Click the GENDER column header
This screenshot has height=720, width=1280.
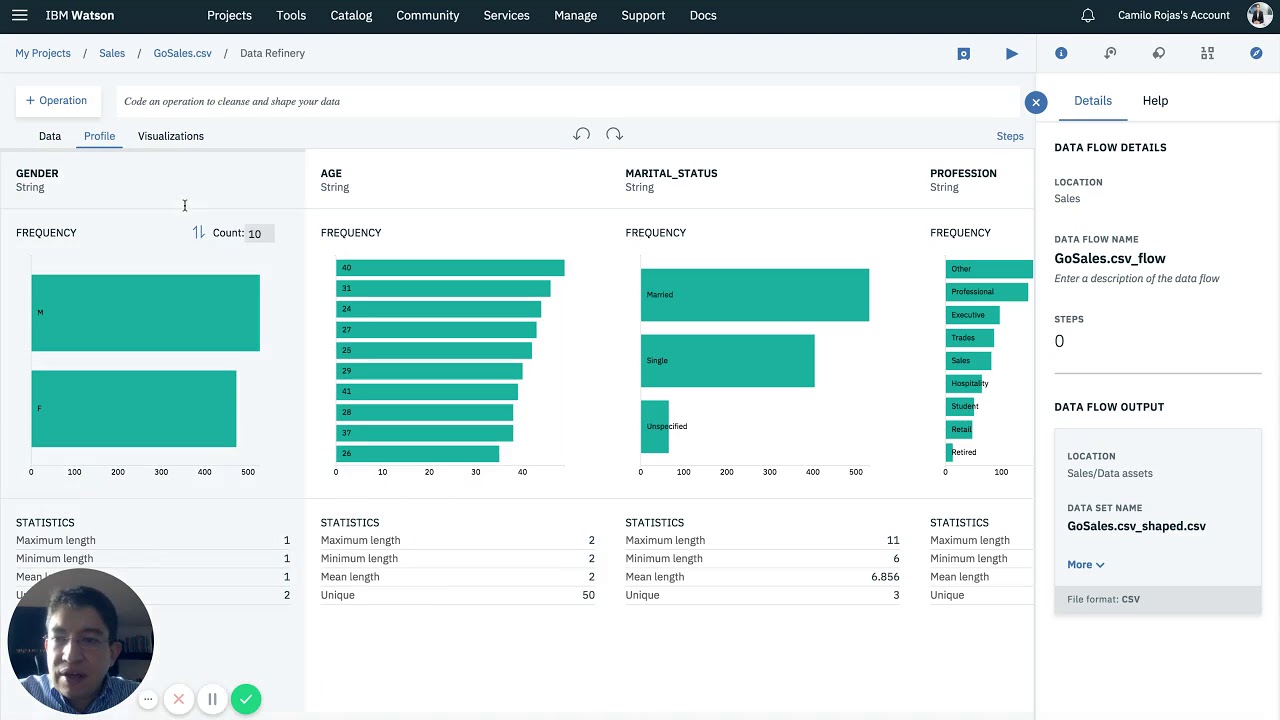click(37, 173)
